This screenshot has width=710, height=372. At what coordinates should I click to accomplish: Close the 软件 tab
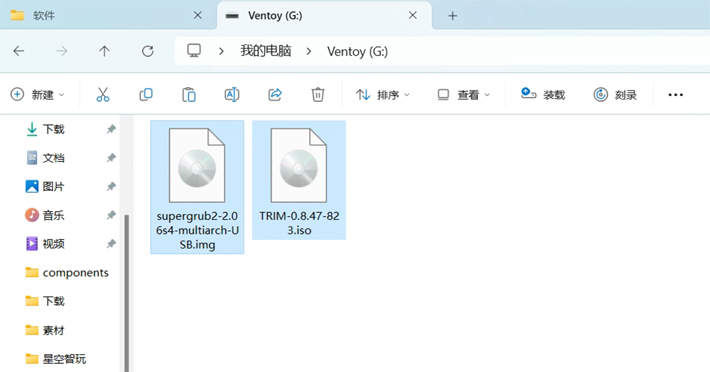click(198, 15)
